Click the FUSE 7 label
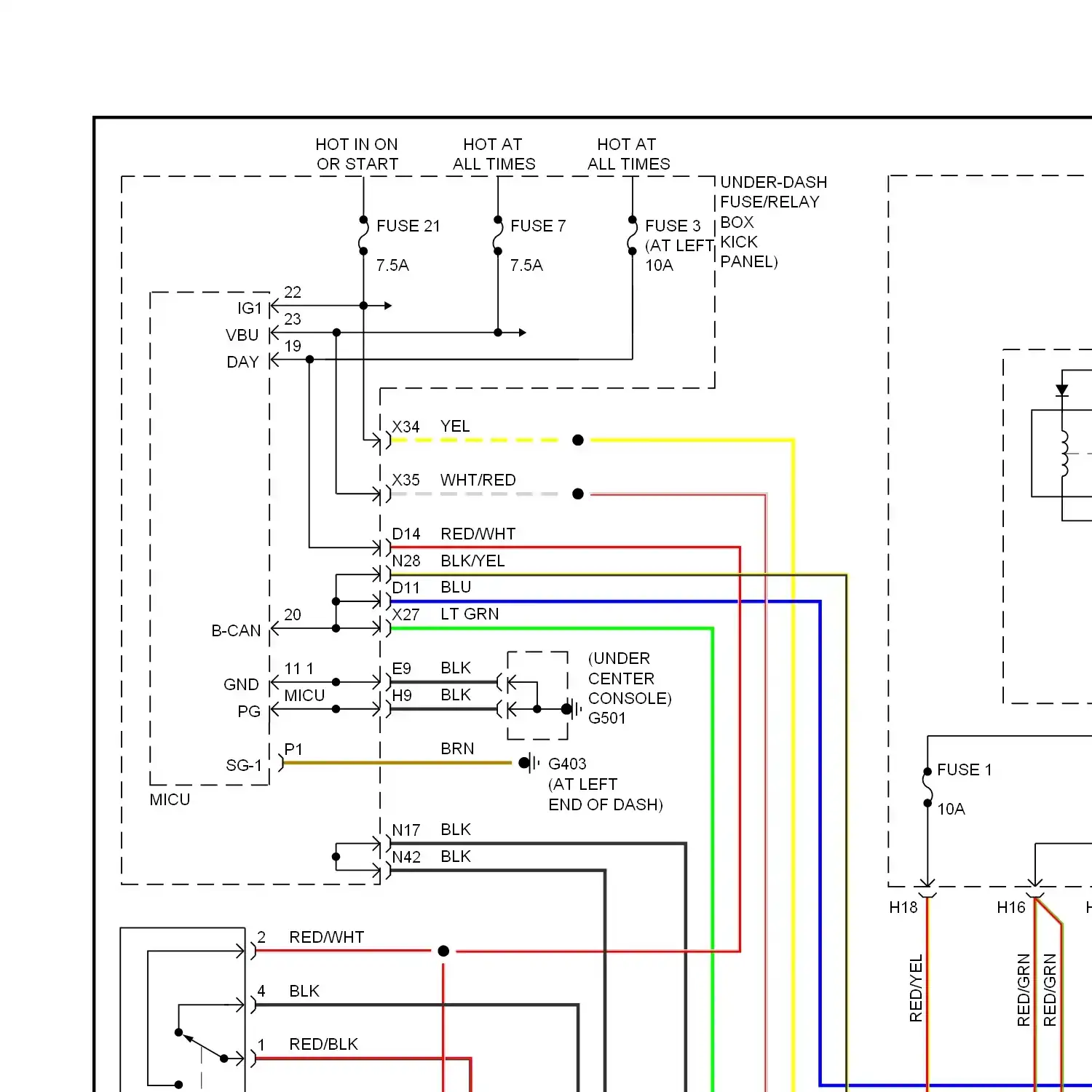 point(538,226)
